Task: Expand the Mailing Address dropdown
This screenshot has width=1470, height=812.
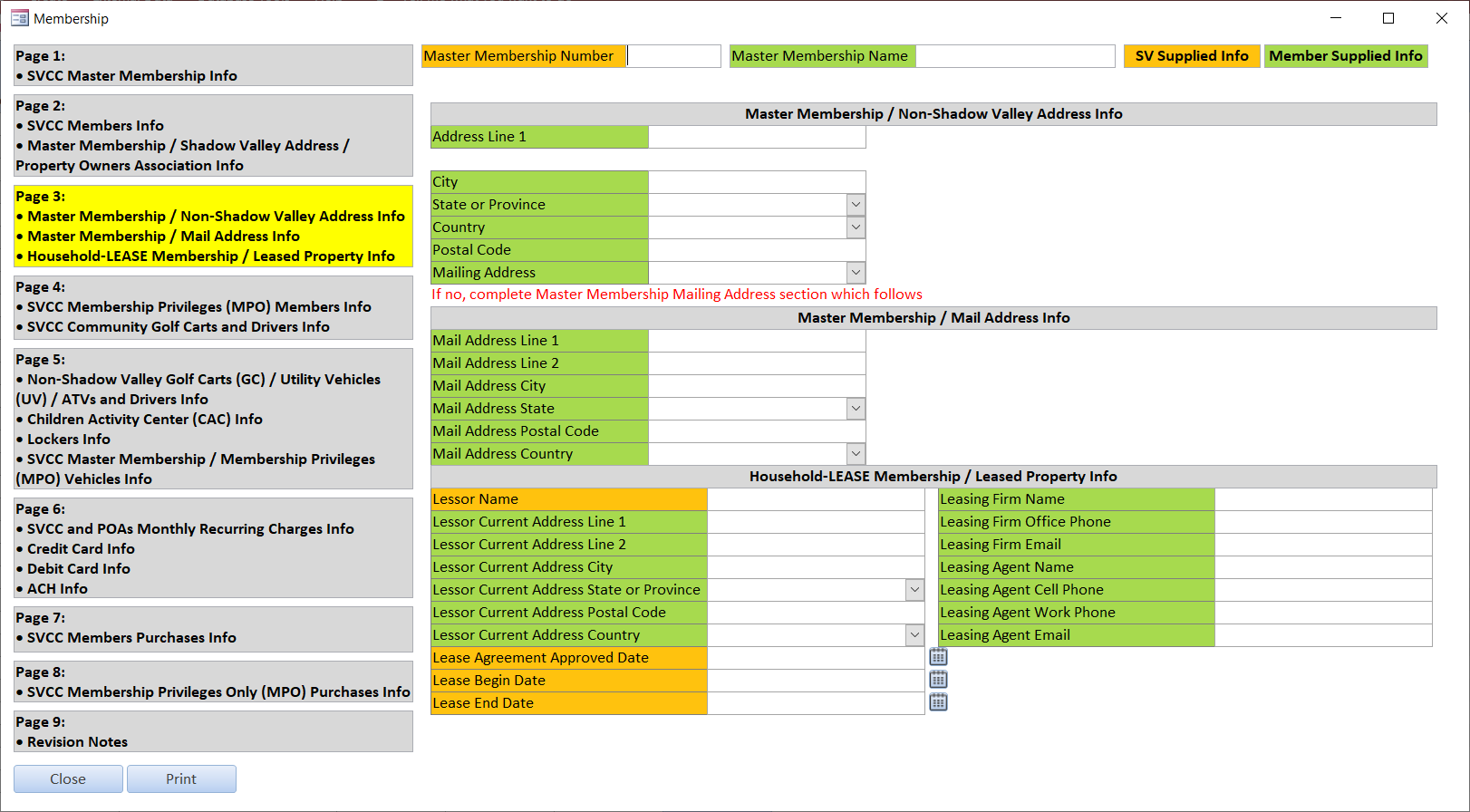Action: (856, 273)
